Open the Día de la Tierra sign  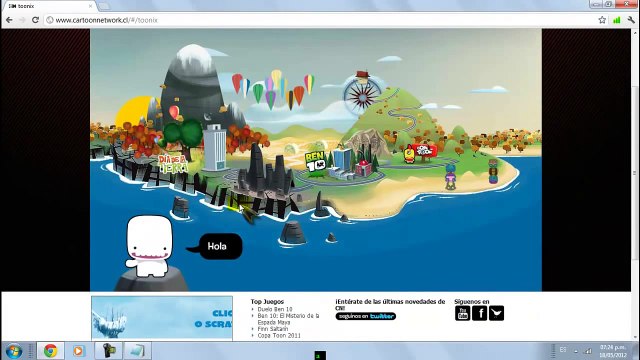173,164
